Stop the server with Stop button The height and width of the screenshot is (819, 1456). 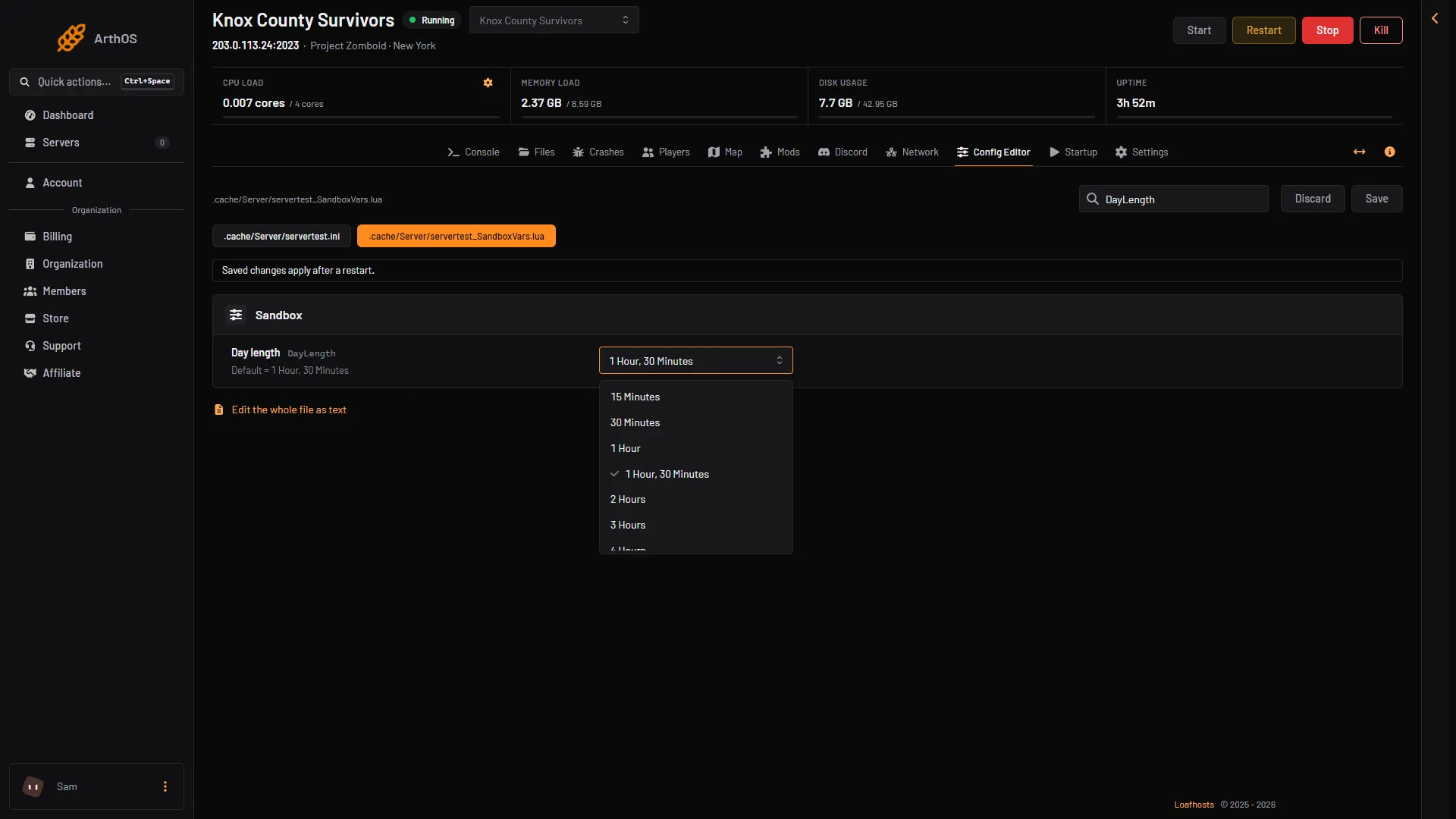click(x=1327, y=30)
